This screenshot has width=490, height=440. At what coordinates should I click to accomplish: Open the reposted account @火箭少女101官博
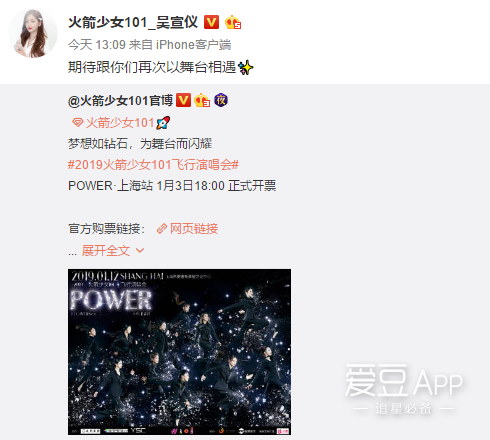[120, 100]
